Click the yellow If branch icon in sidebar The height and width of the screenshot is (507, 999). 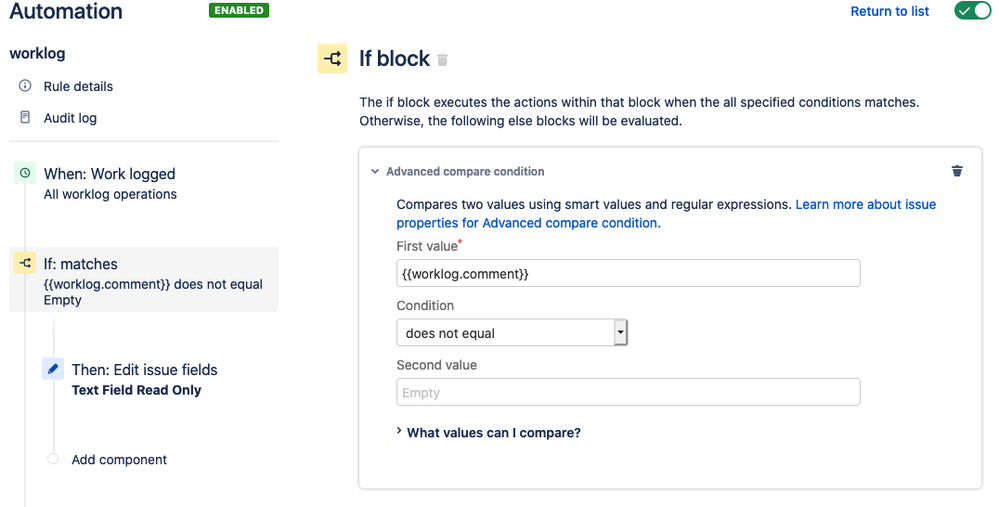(x=25, y=264)
